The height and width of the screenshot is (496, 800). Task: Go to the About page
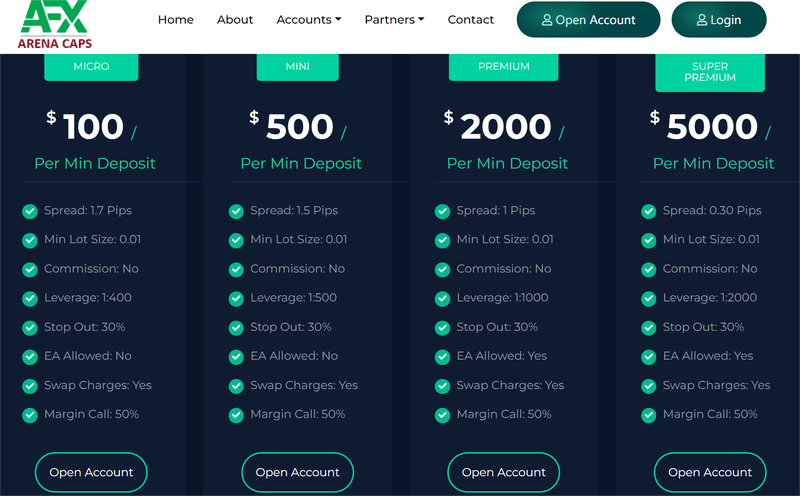click(235, 19)
